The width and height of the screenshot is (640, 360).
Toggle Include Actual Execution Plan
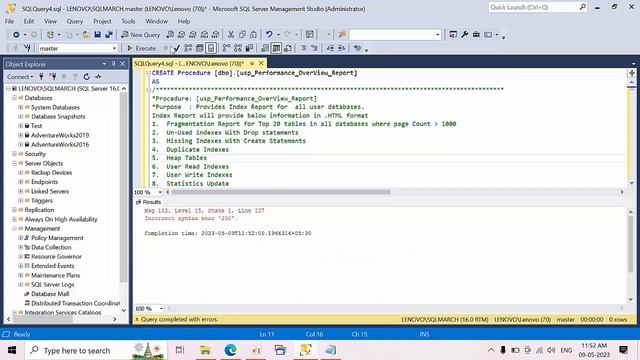click(x=226, y=48)
